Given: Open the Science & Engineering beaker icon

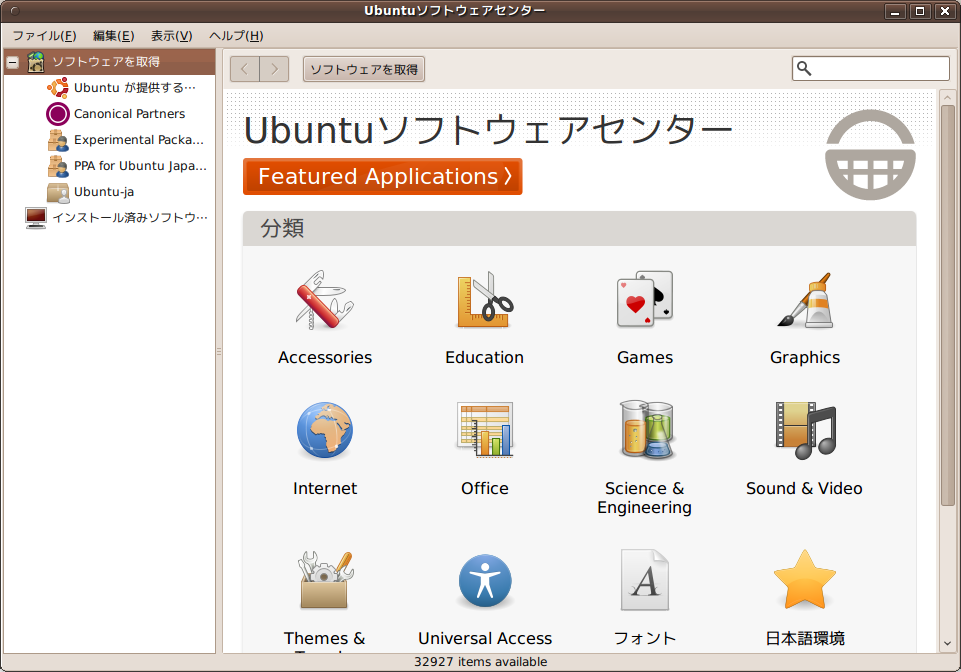Looking at the screenshot, I should point(647,430).
